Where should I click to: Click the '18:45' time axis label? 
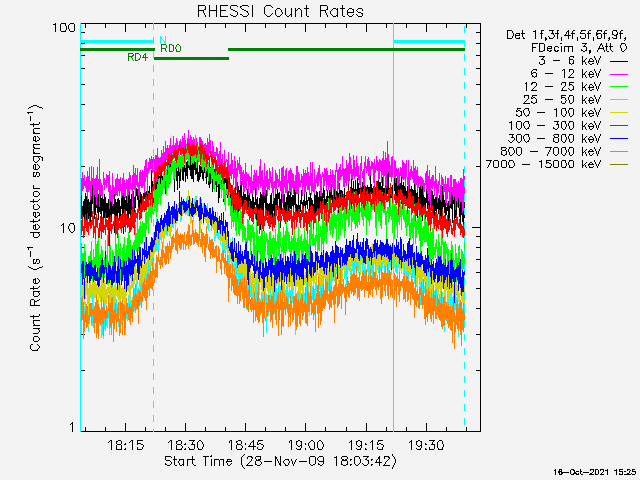[x=246, y=445]
